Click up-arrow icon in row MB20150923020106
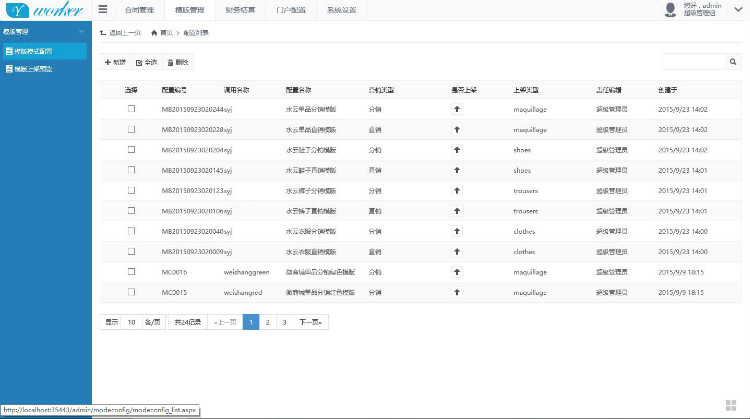The height and width of the screenshot is (419, 750). point(457,211)
